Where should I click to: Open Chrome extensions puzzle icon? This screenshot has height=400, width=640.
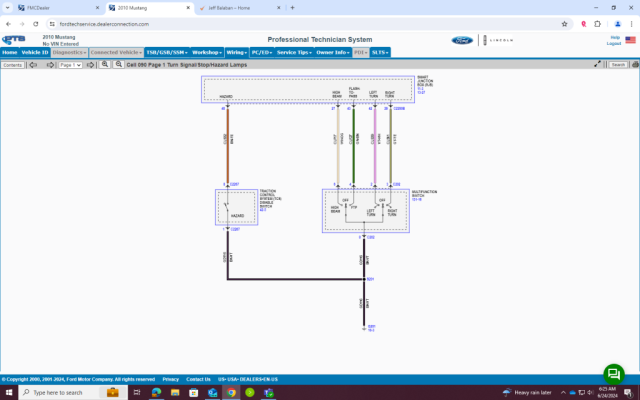click(598, 24)
